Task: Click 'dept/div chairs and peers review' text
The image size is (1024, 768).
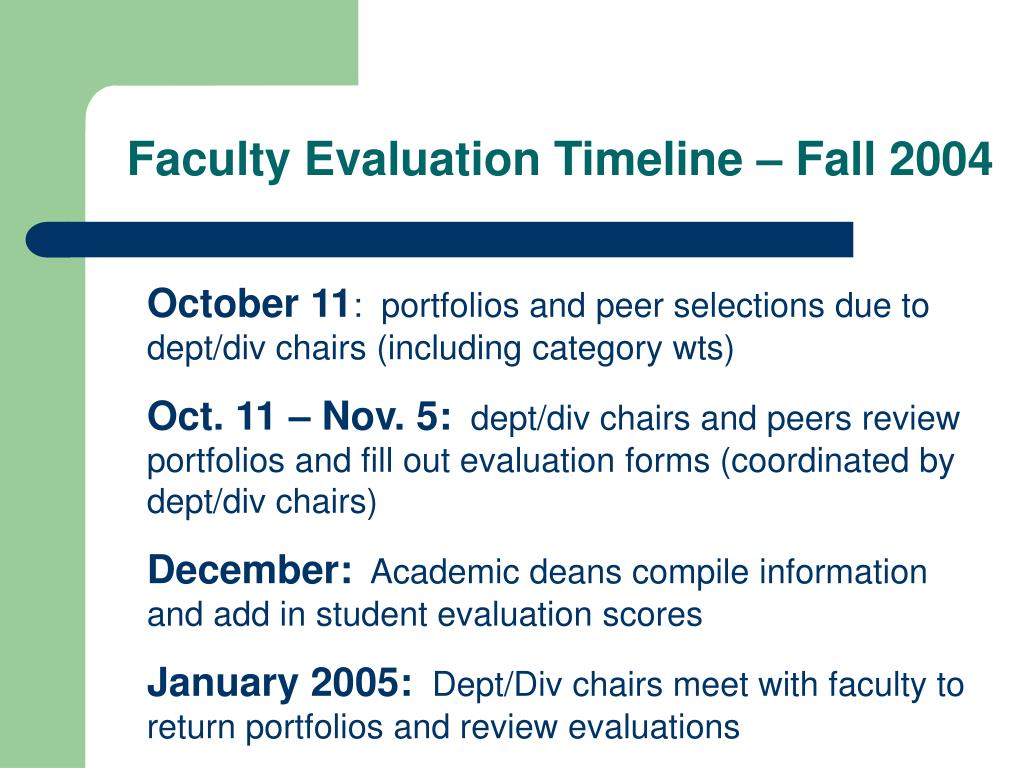Action: pos(715,419)
